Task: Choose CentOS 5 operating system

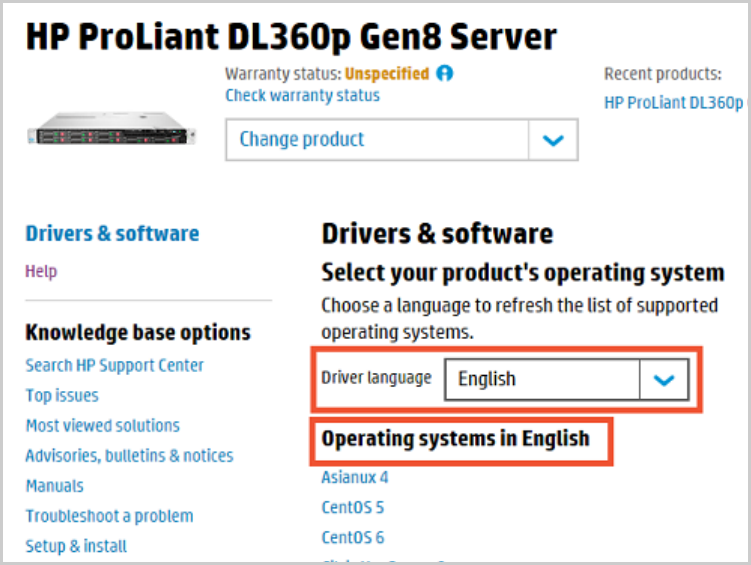Action: point(352,507)
